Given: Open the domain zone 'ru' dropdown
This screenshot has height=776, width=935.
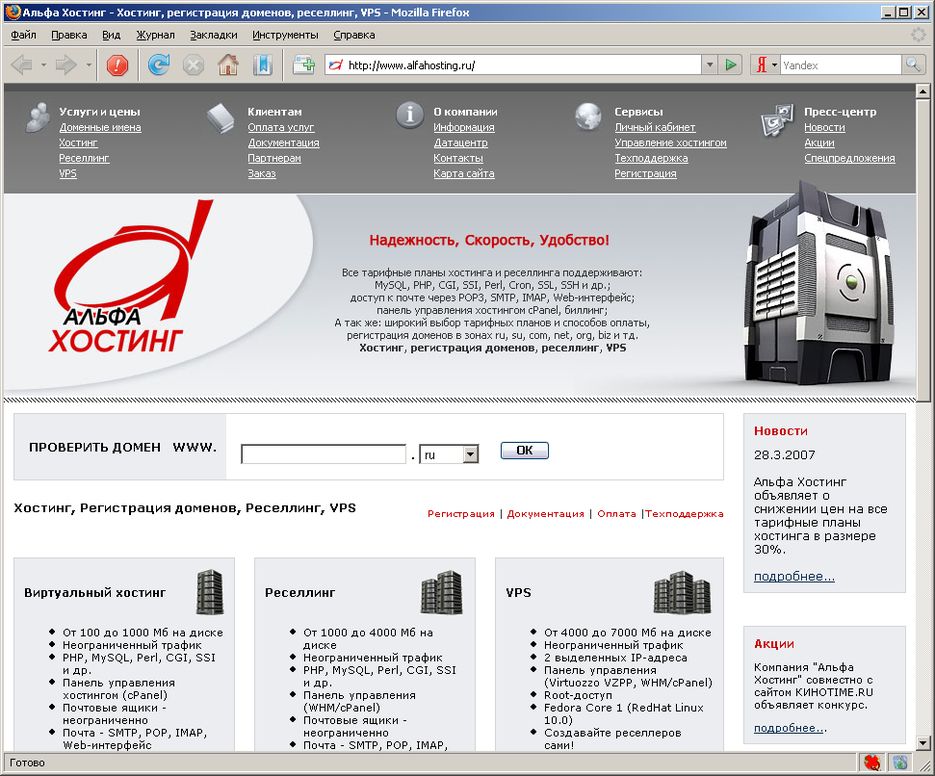Looking at the screenshot, I should pyautogui.click(x=449, y=455).
